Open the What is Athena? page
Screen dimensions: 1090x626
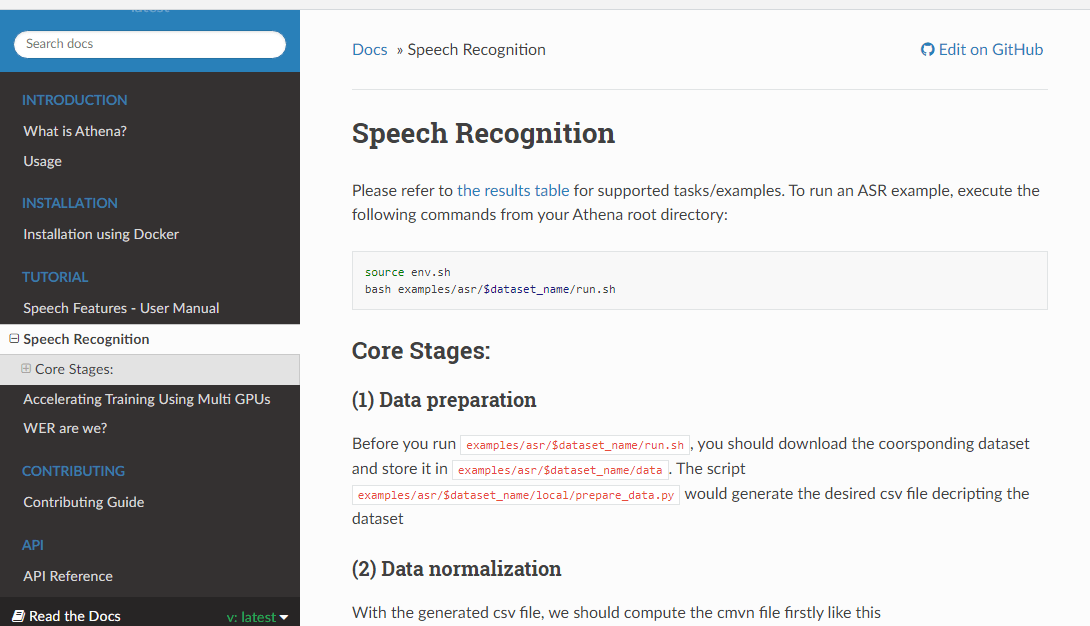[x=75, y=131]
